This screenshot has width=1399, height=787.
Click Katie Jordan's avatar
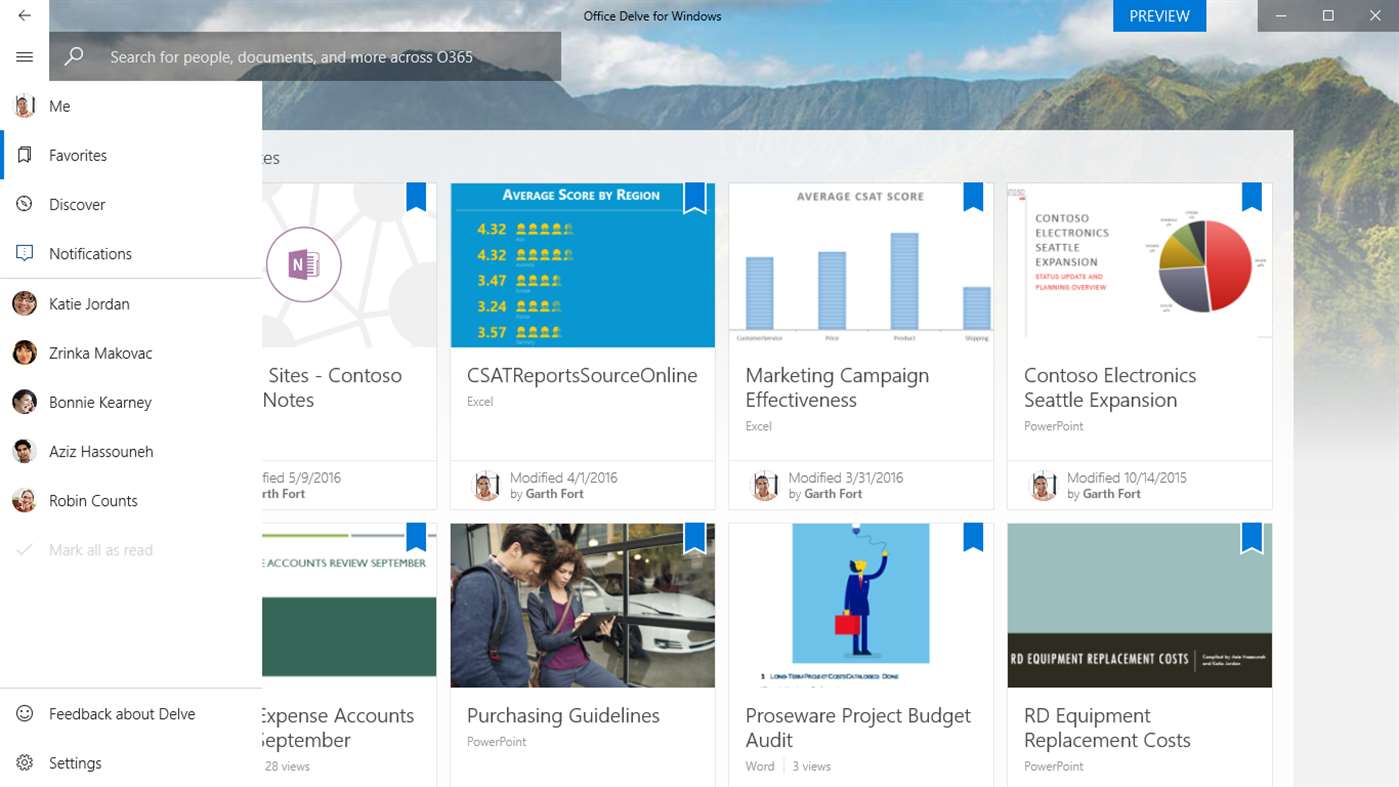tap(24, 304)
